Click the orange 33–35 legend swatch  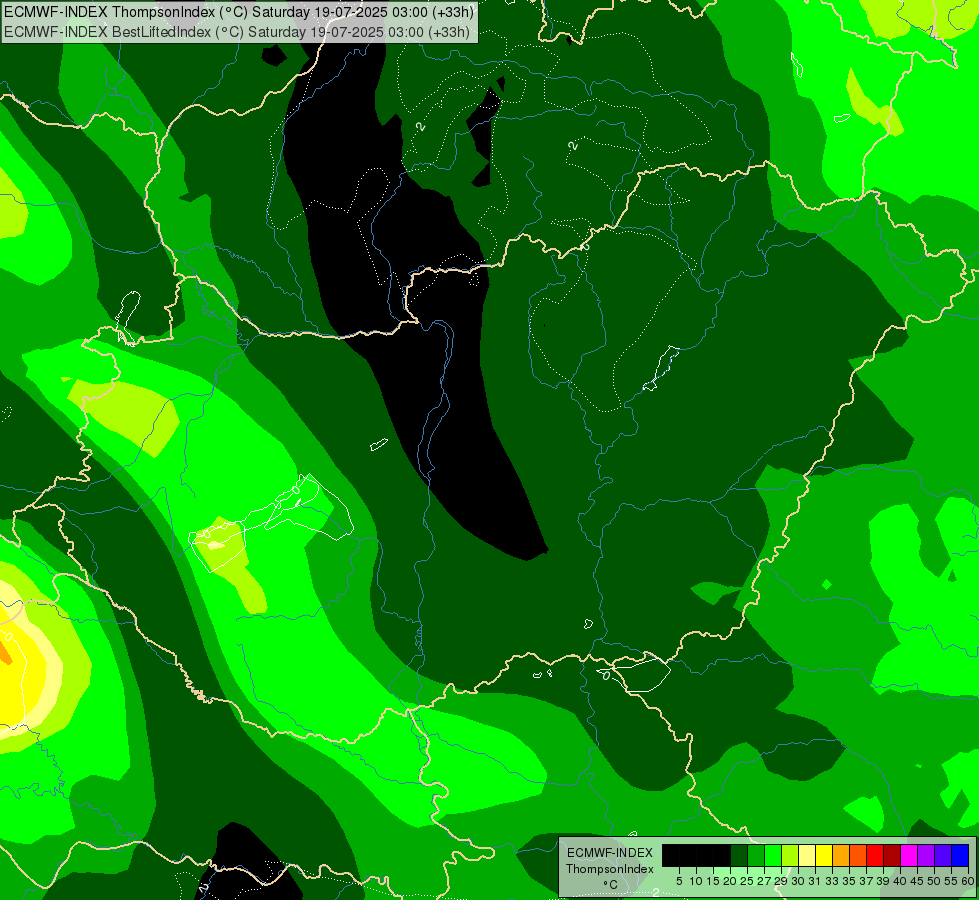tap(841, 855)
